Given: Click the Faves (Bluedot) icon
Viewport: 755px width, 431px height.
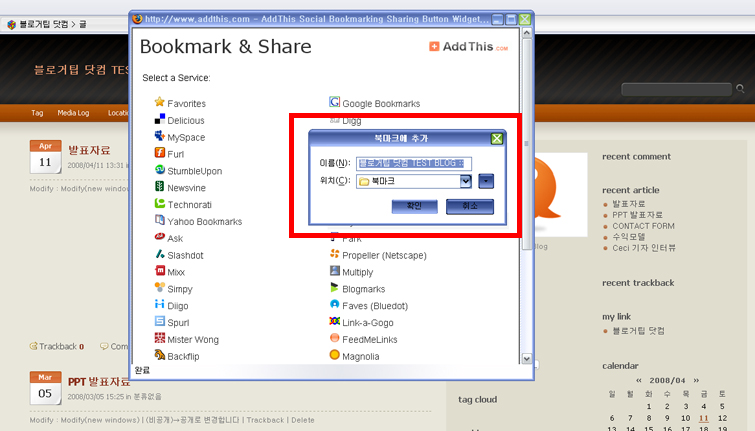Looking at the screenshot, I should click(334, 304).
